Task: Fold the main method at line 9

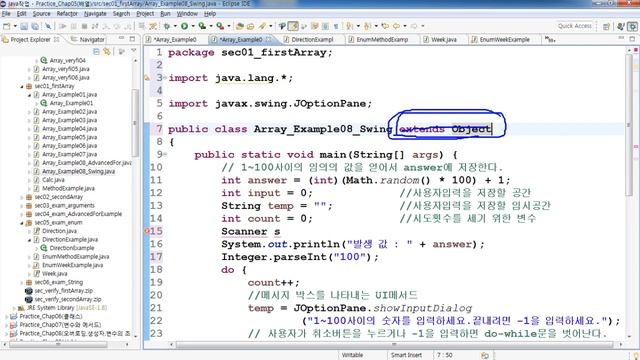Action: (x=164, y=154)
